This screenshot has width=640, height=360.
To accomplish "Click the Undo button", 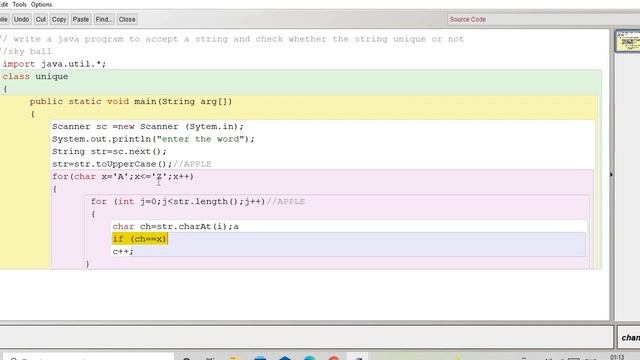I will pos(21,19).
